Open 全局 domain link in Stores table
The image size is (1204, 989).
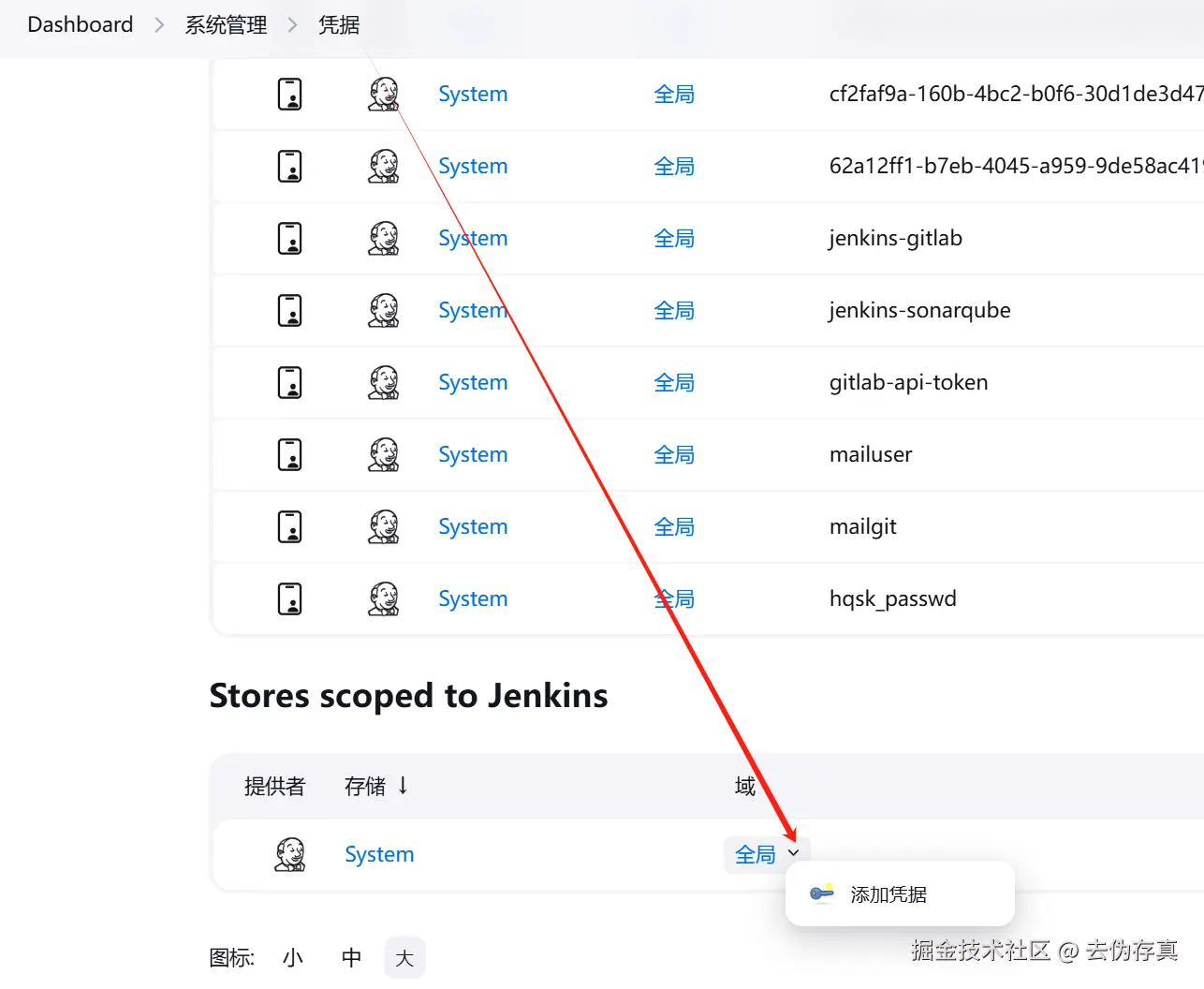click(x=756, y=855)
